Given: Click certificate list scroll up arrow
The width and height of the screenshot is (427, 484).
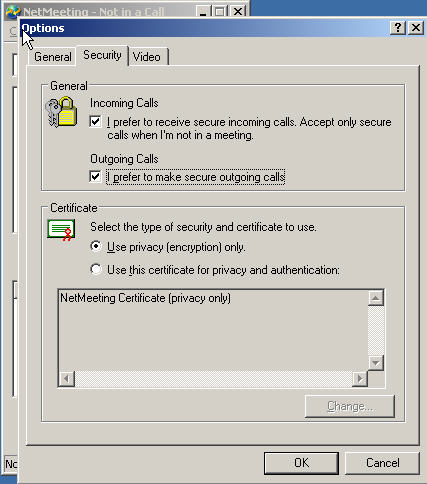Looking at the screenshot, I should point(376,298).
